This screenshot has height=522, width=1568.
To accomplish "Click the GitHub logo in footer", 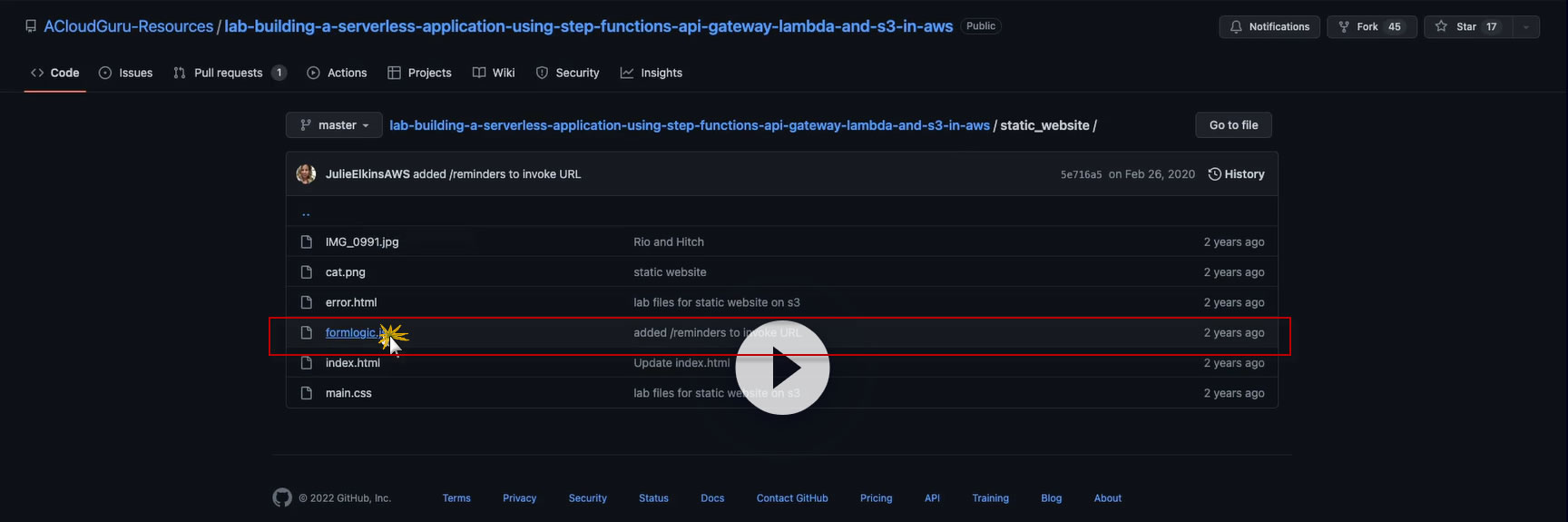I will (x=282, y=497).
